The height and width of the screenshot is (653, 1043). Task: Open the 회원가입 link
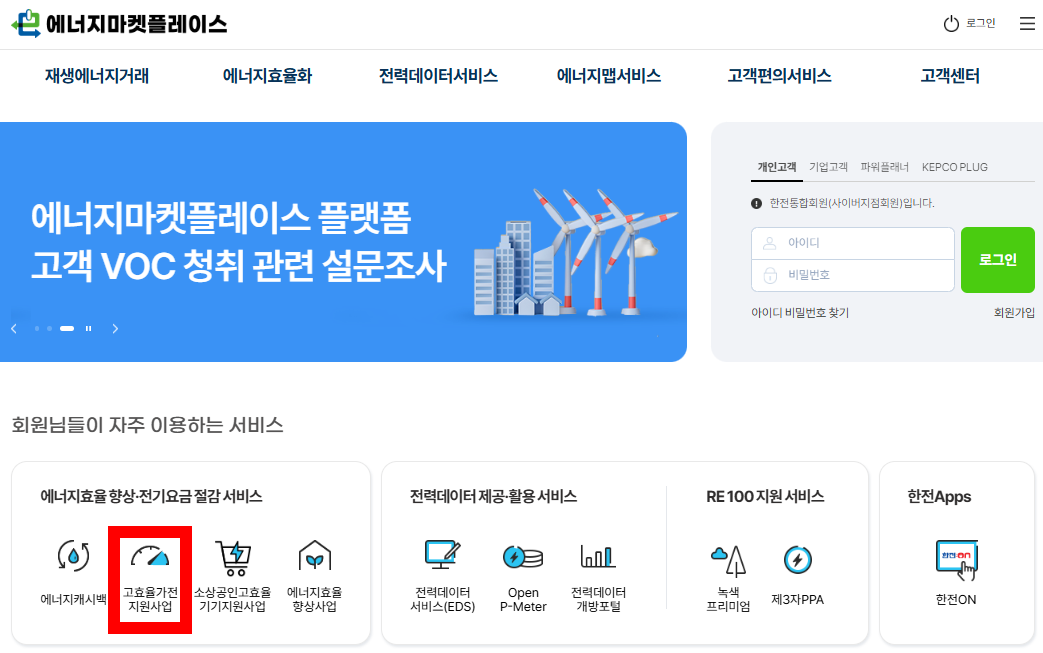pyautogui.click(x=1014, y=312)
